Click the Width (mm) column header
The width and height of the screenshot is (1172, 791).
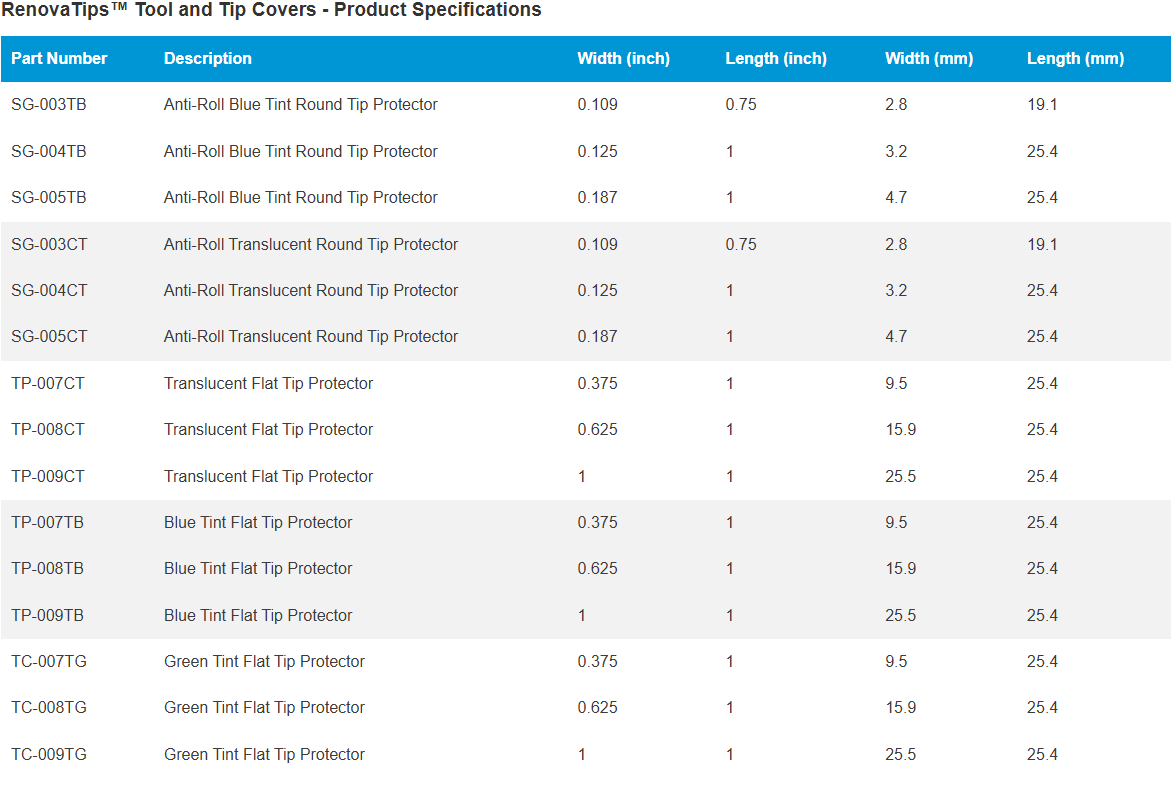coord(929,59)
